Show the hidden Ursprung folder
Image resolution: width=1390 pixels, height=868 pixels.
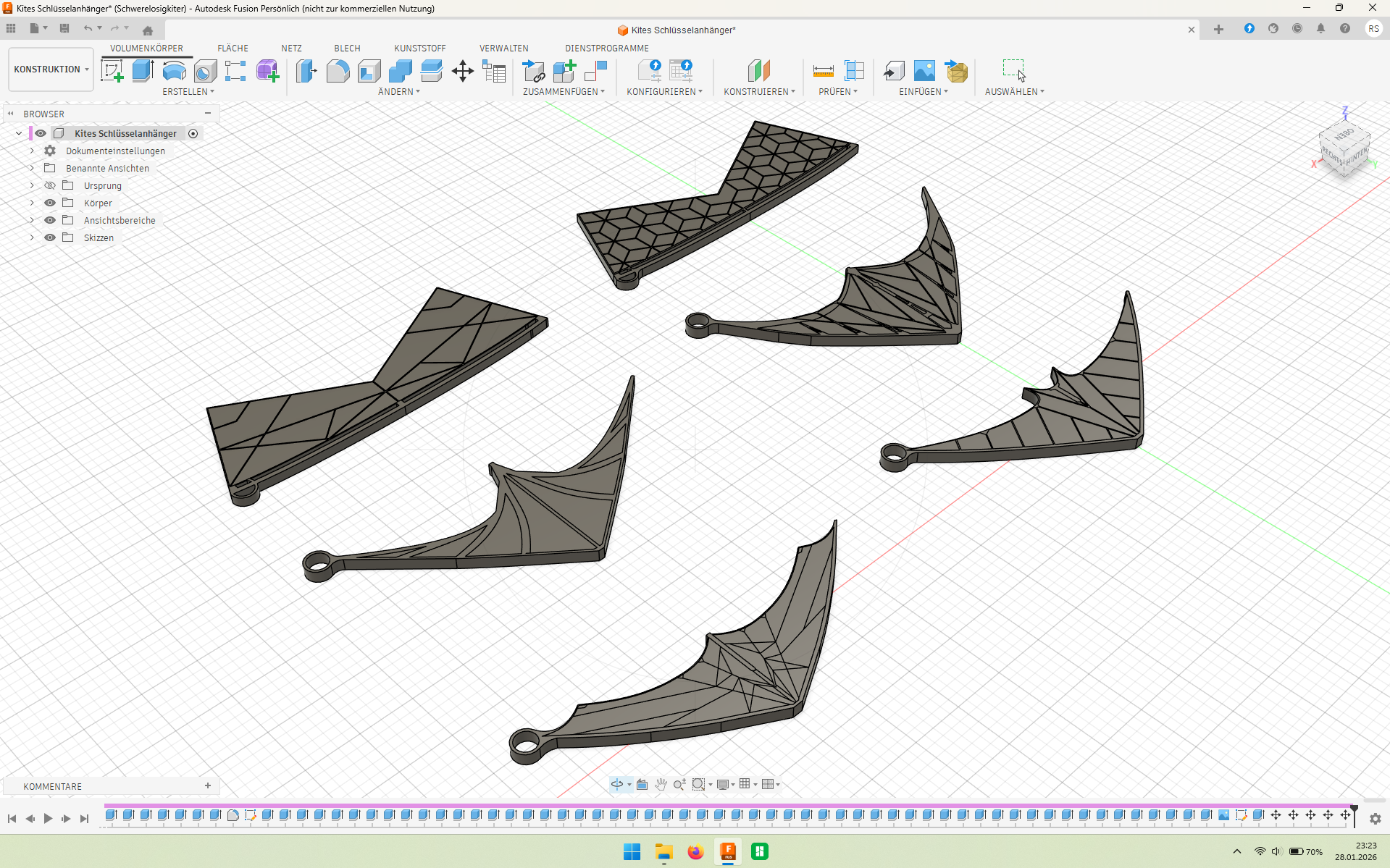[50, 186]
